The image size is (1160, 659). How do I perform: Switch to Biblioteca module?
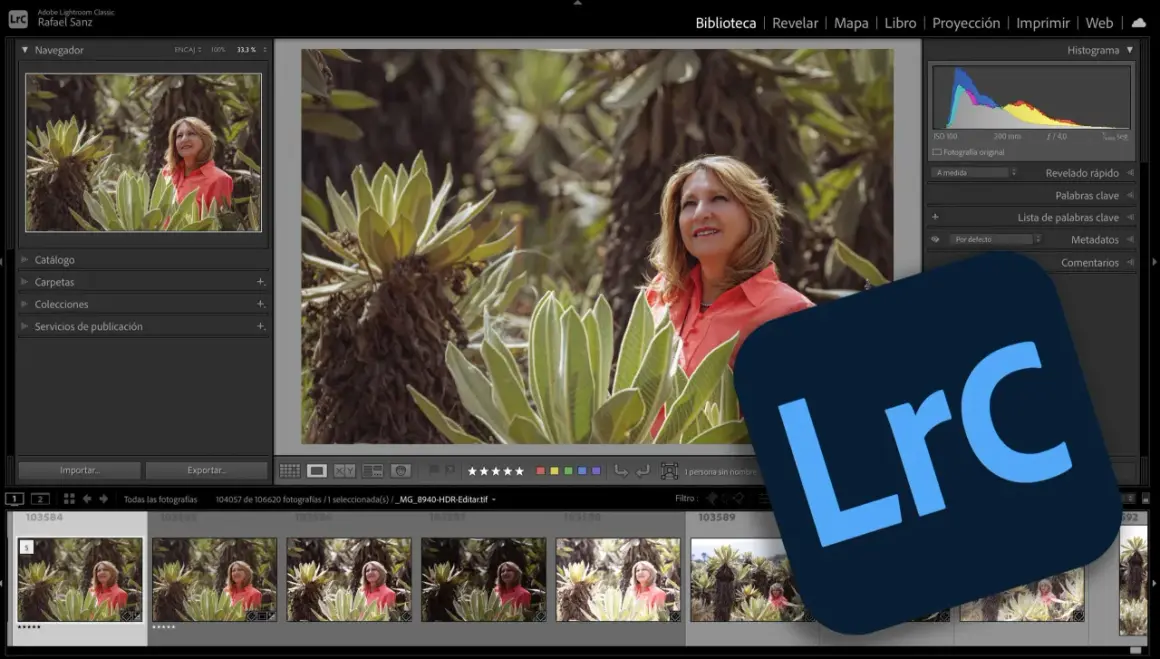click(726, 23)
